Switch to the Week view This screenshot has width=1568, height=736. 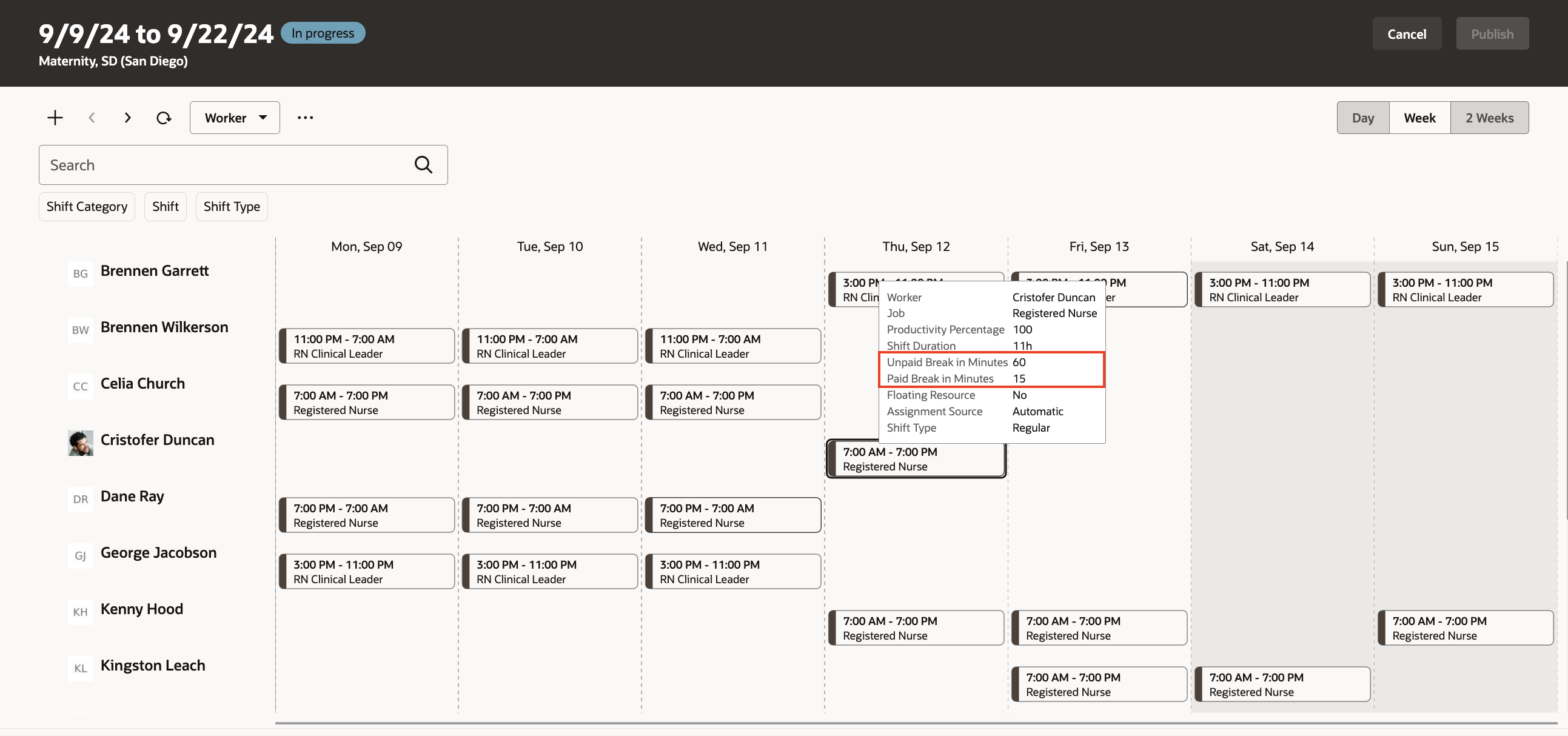(1419, 118)
